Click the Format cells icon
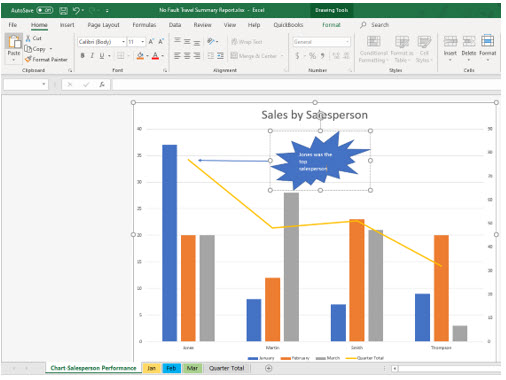506x380 pixels. point(487,41)
